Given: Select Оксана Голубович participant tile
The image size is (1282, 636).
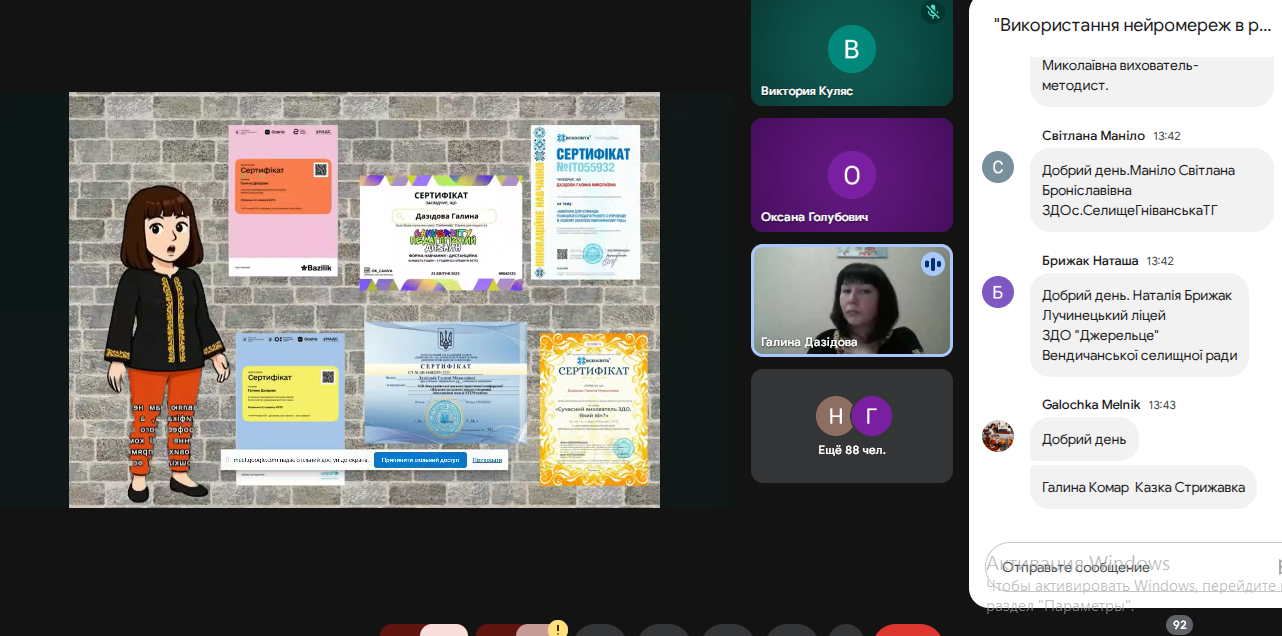Looking at the screenshot, I should (x=851, y=175).
